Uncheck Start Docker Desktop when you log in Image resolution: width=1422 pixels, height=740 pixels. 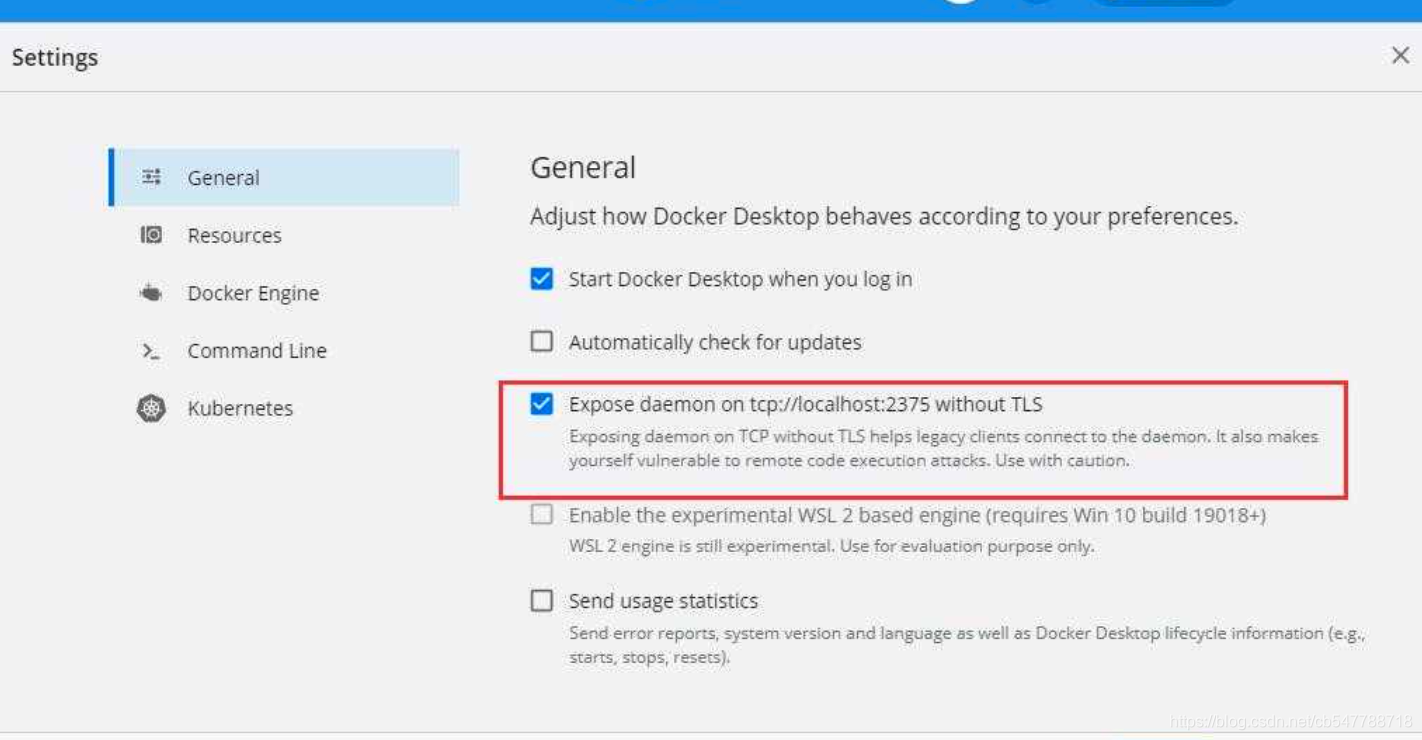(542, 279)
